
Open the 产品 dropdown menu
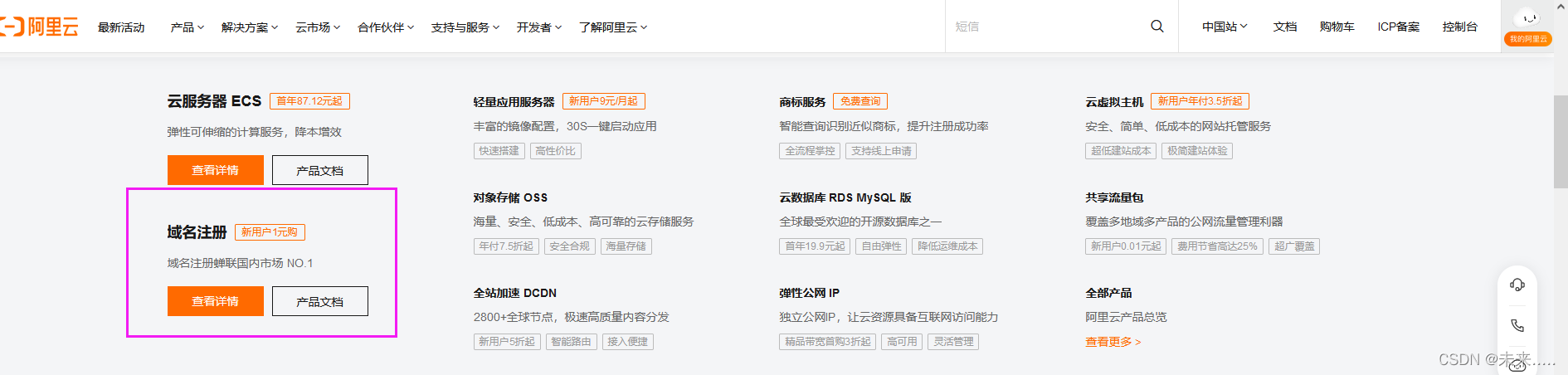click(x=187, y=27)
